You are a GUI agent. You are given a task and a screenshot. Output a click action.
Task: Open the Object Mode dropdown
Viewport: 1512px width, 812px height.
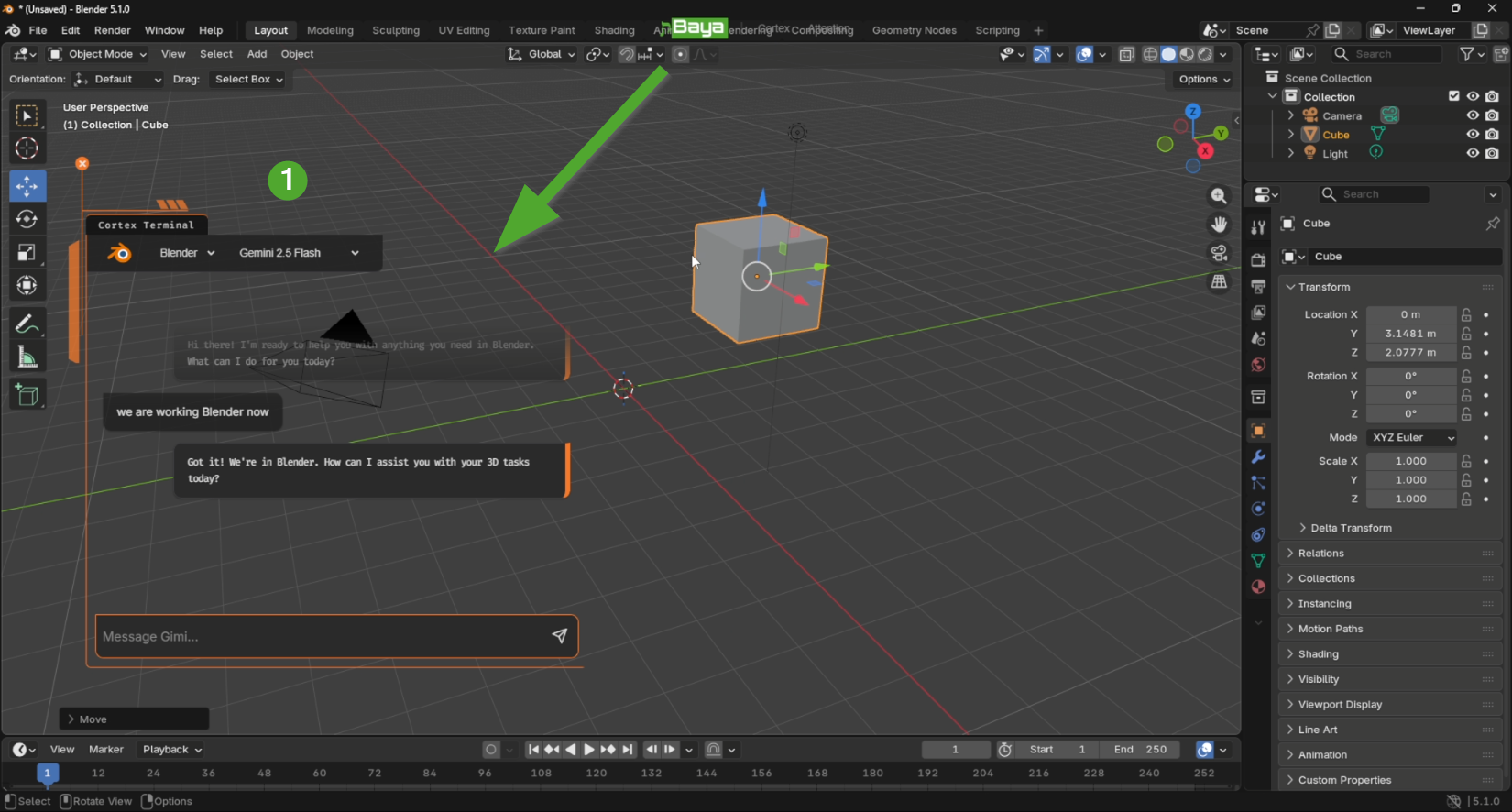tap(98, 54)
